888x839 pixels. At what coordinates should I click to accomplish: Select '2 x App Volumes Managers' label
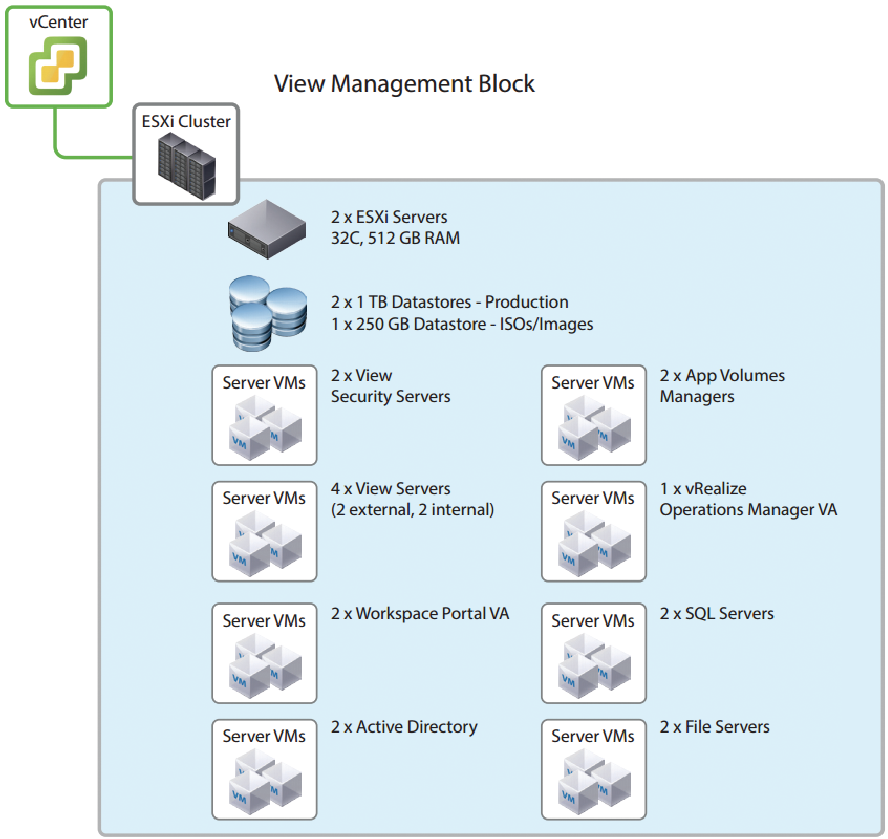pos(722,386)
